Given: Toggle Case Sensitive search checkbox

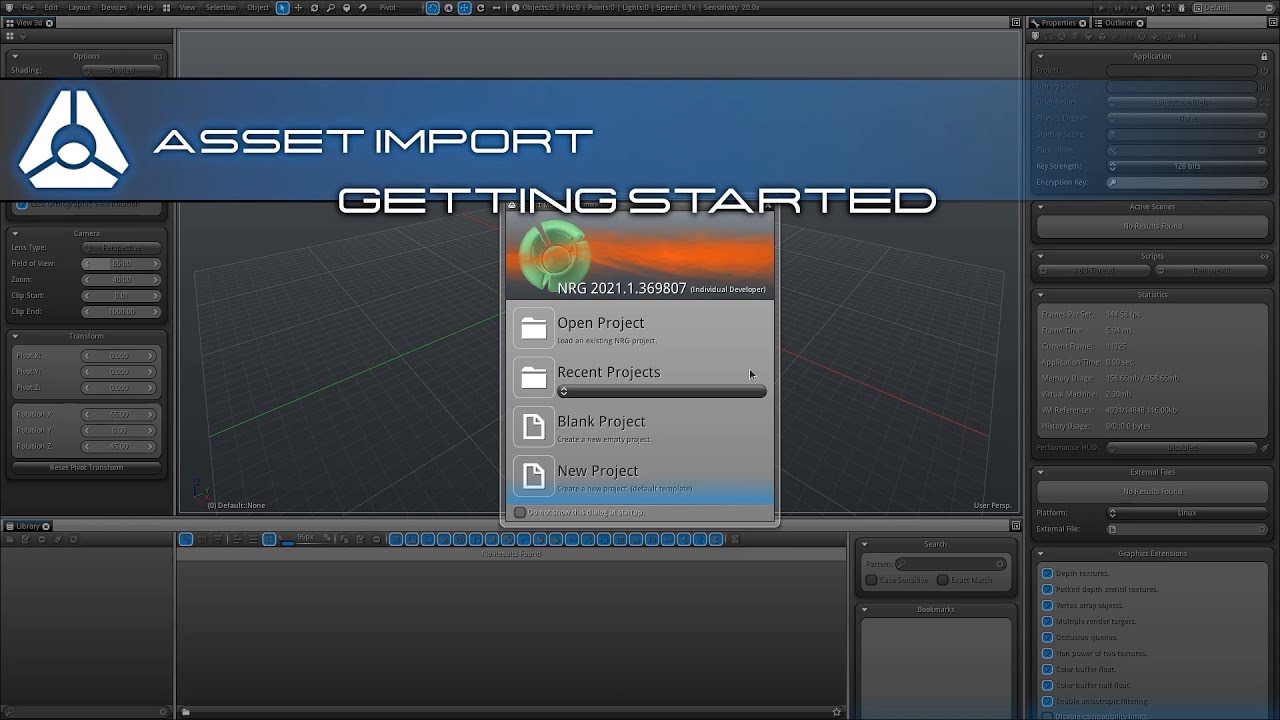Looking at the screenshot, I should (x=871, y=580).
